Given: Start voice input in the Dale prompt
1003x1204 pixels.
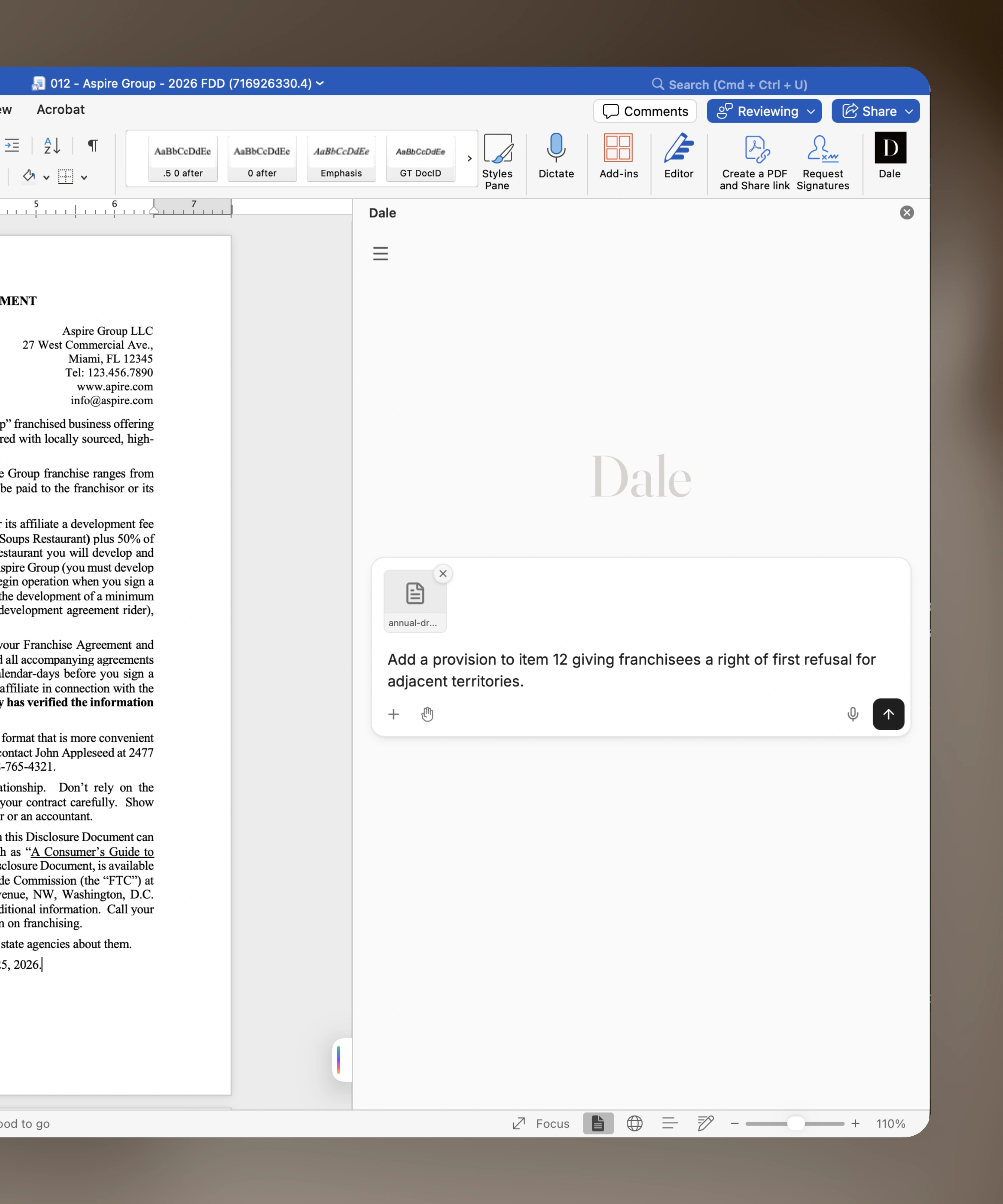Looking at the screenshot, I should click(x=853, y=714).
